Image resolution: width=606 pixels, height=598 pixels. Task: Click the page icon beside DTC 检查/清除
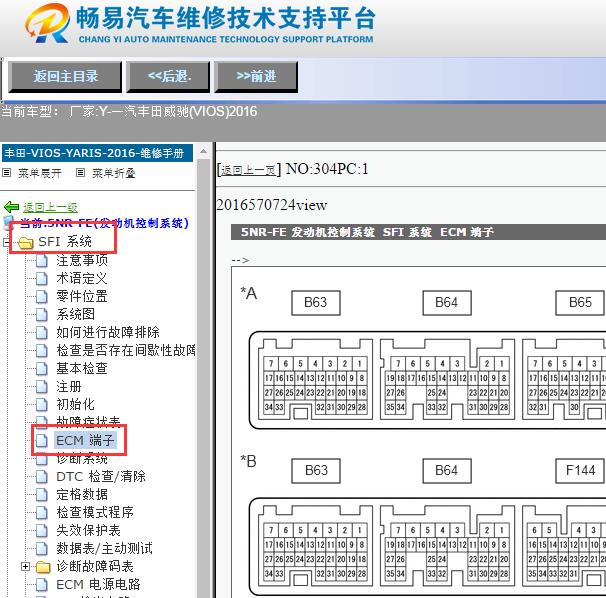pyautogui.click(x=42, y=477)
